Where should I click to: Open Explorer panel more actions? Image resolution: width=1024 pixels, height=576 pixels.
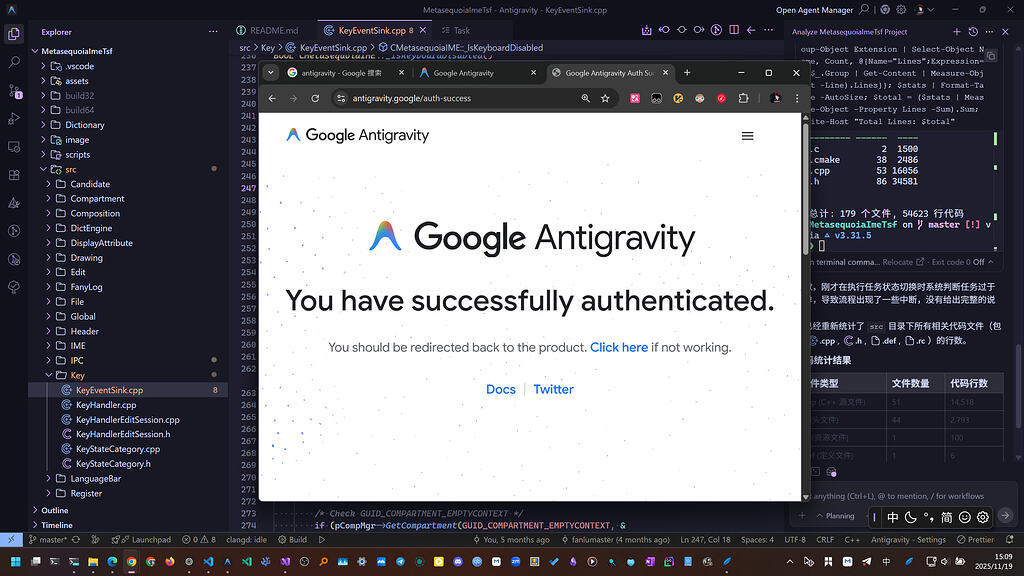point(213,31)
